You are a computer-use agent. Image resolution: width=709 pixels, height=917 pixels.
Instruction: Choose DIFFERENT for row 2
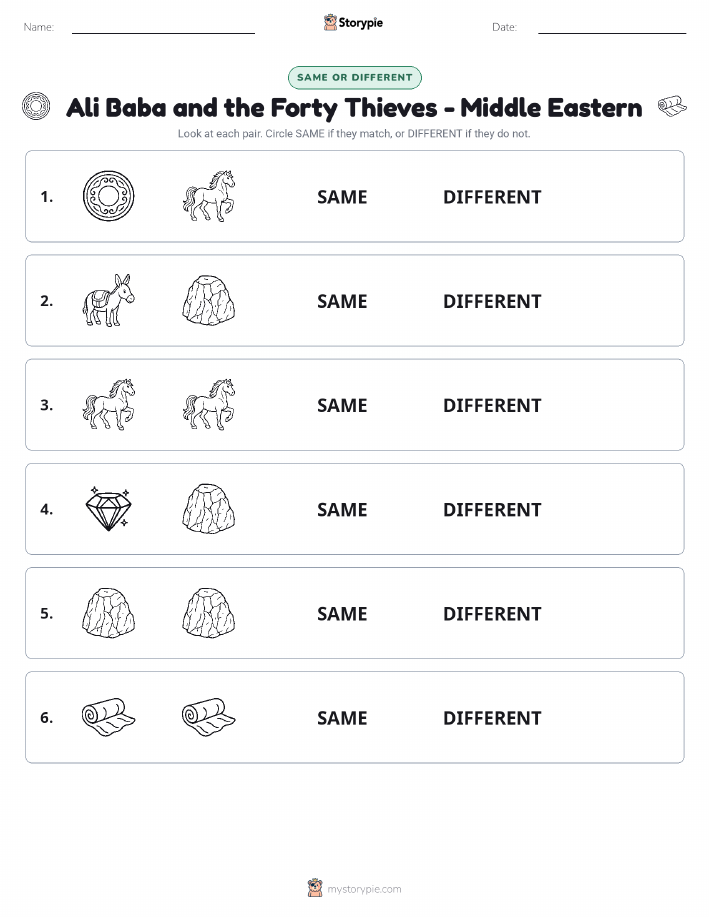click(492, 301)
